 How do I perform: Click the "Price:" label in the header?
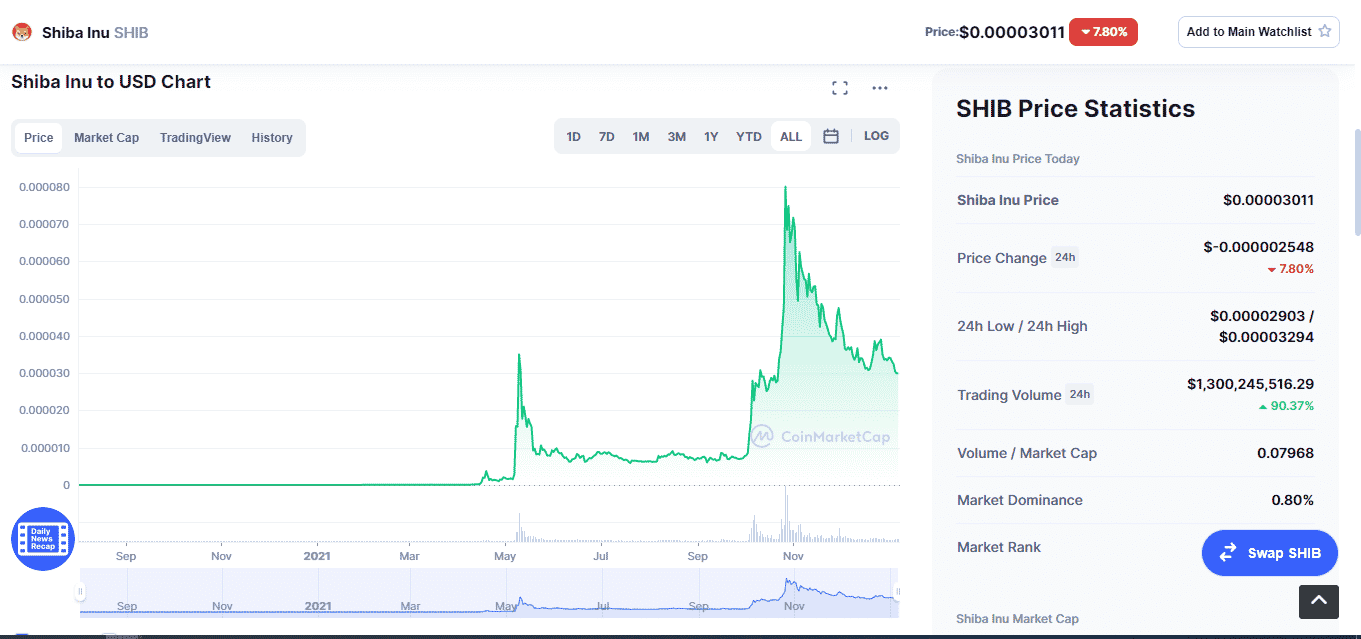[x=941, y=32]
